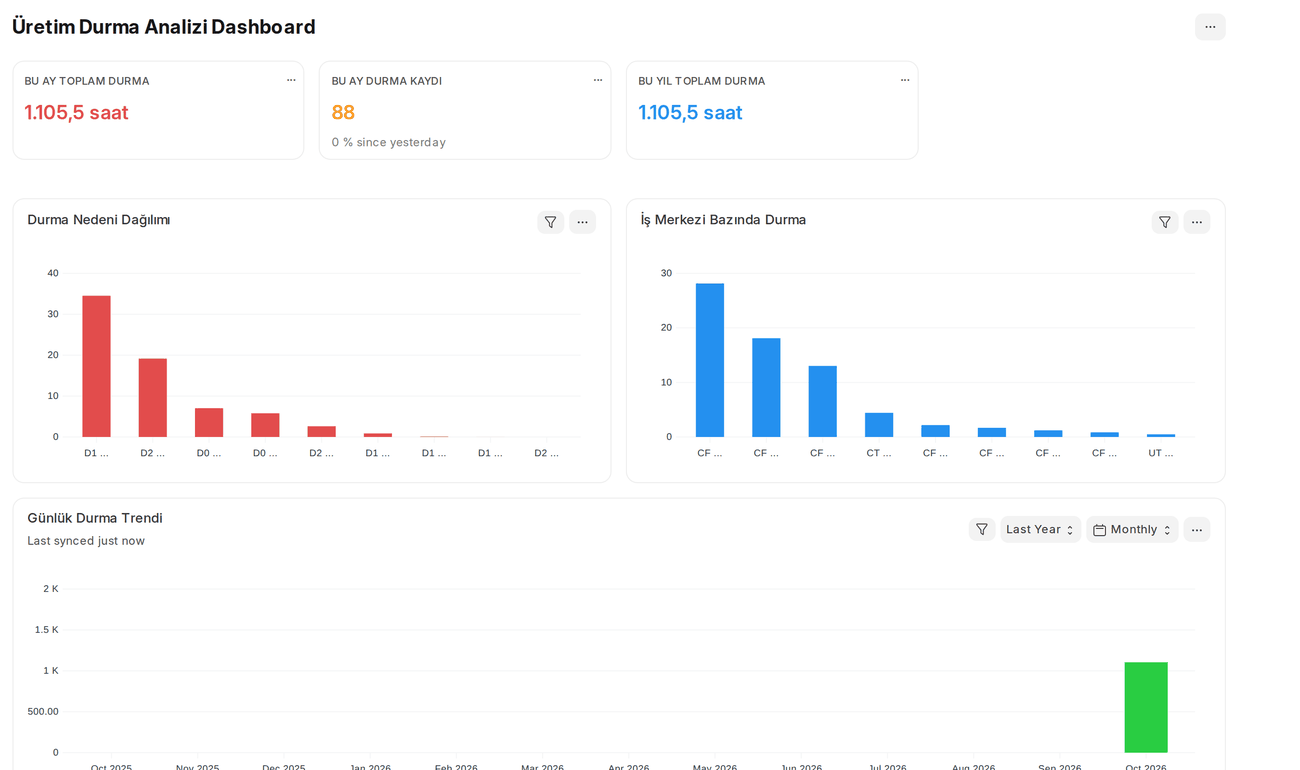1300x770 pixels.
Task: Click the tallest blue bar in İş Merkezi chart
Action: click(710, 360)
